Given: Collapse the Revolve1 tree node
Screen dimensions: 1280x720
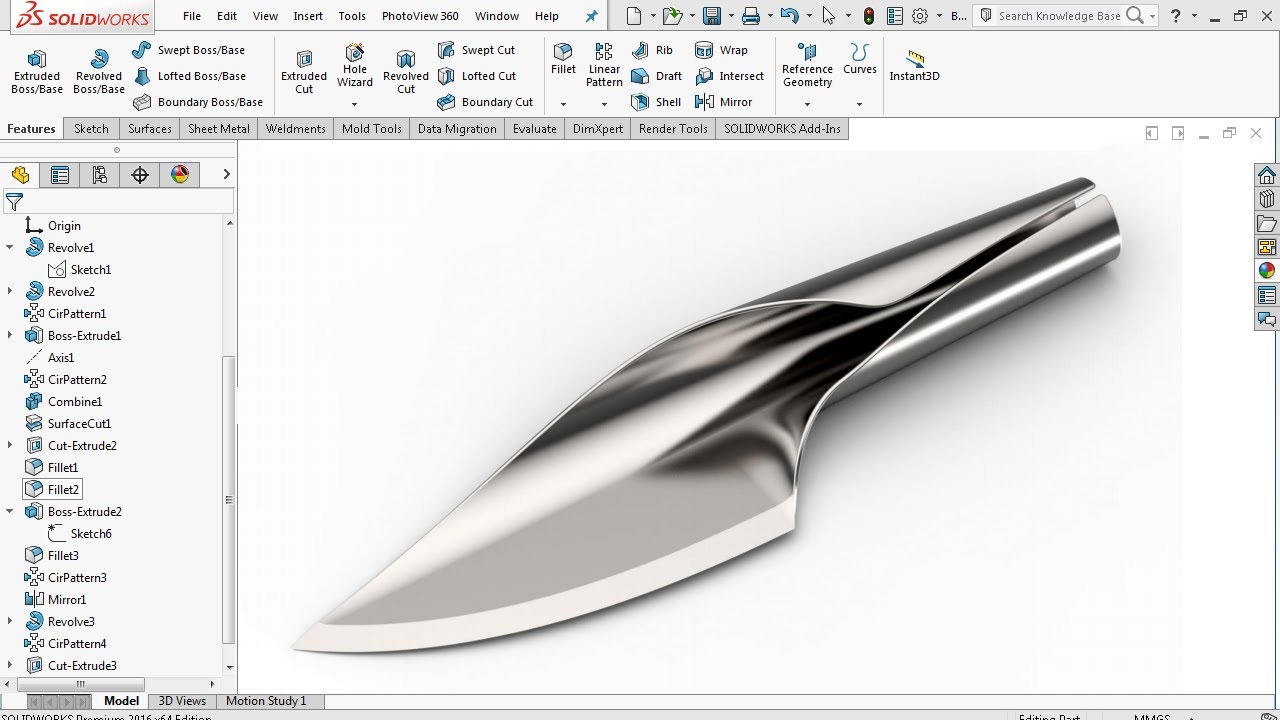Looking at the screenshot, I should pos(10,247).
